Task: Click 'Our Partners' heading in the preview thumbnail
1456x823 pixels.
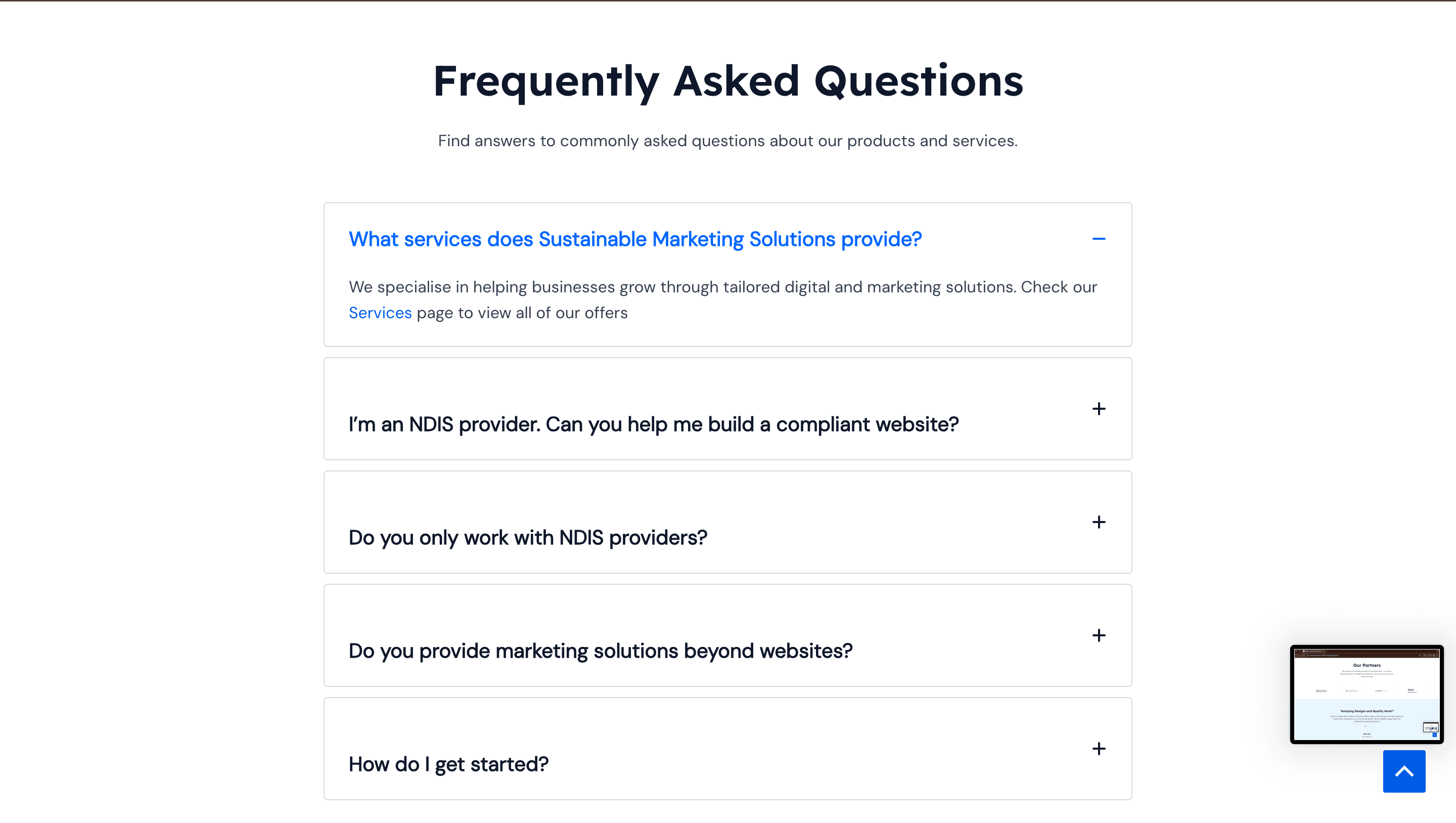Action: click(x=1367, y=665)
